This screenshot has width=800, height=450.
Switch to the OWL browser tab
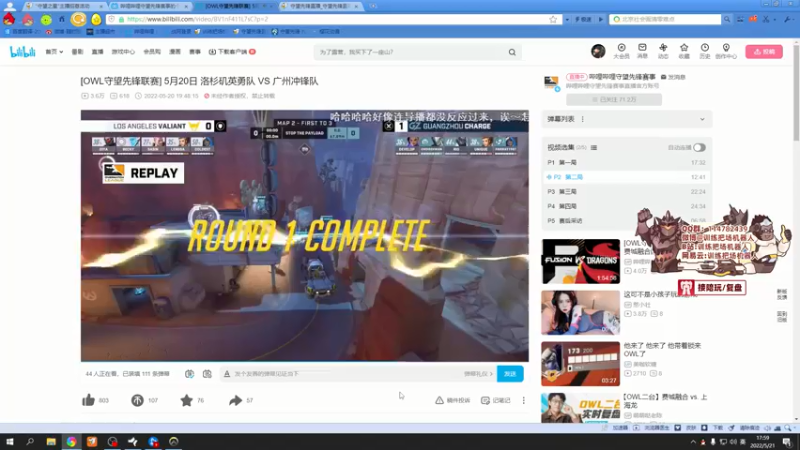point(235,6)
